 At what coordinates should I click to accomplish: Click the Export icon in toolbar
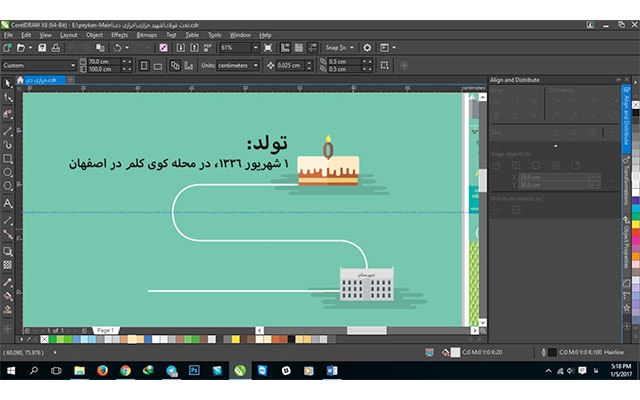[194, 48]
